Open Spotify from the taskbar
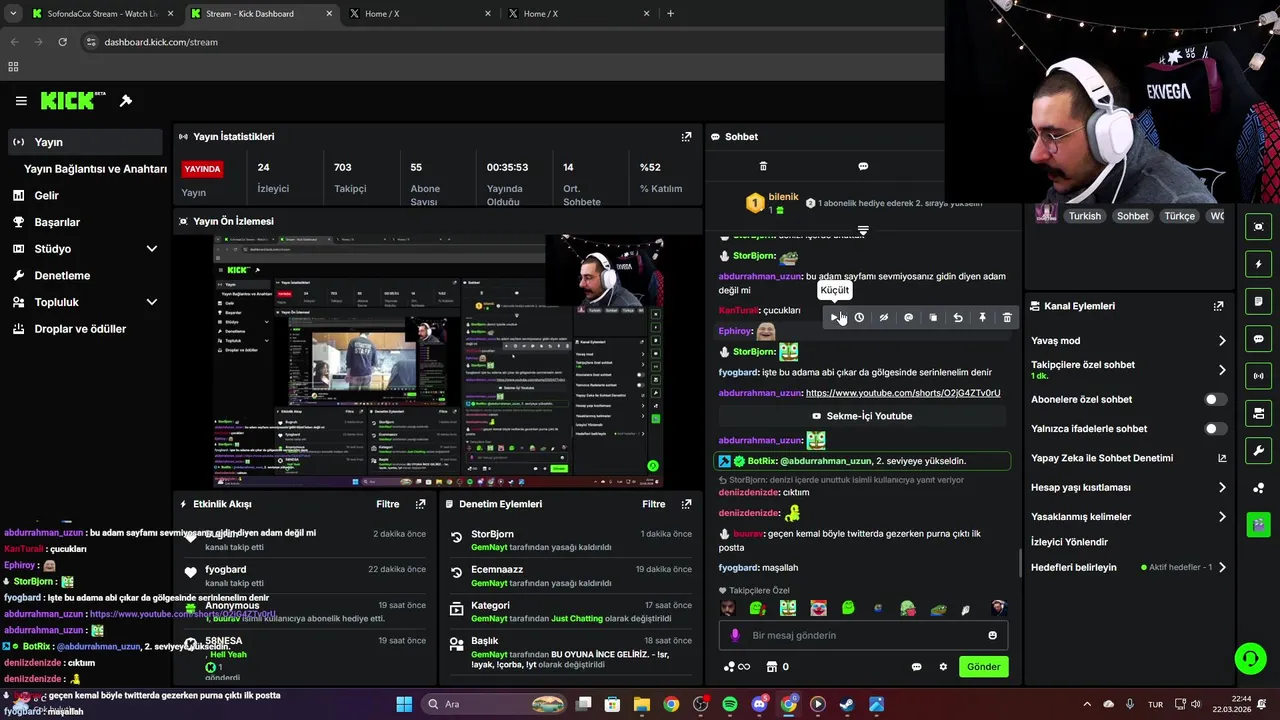Screen dimensions: 1280x720 (730, 704)
